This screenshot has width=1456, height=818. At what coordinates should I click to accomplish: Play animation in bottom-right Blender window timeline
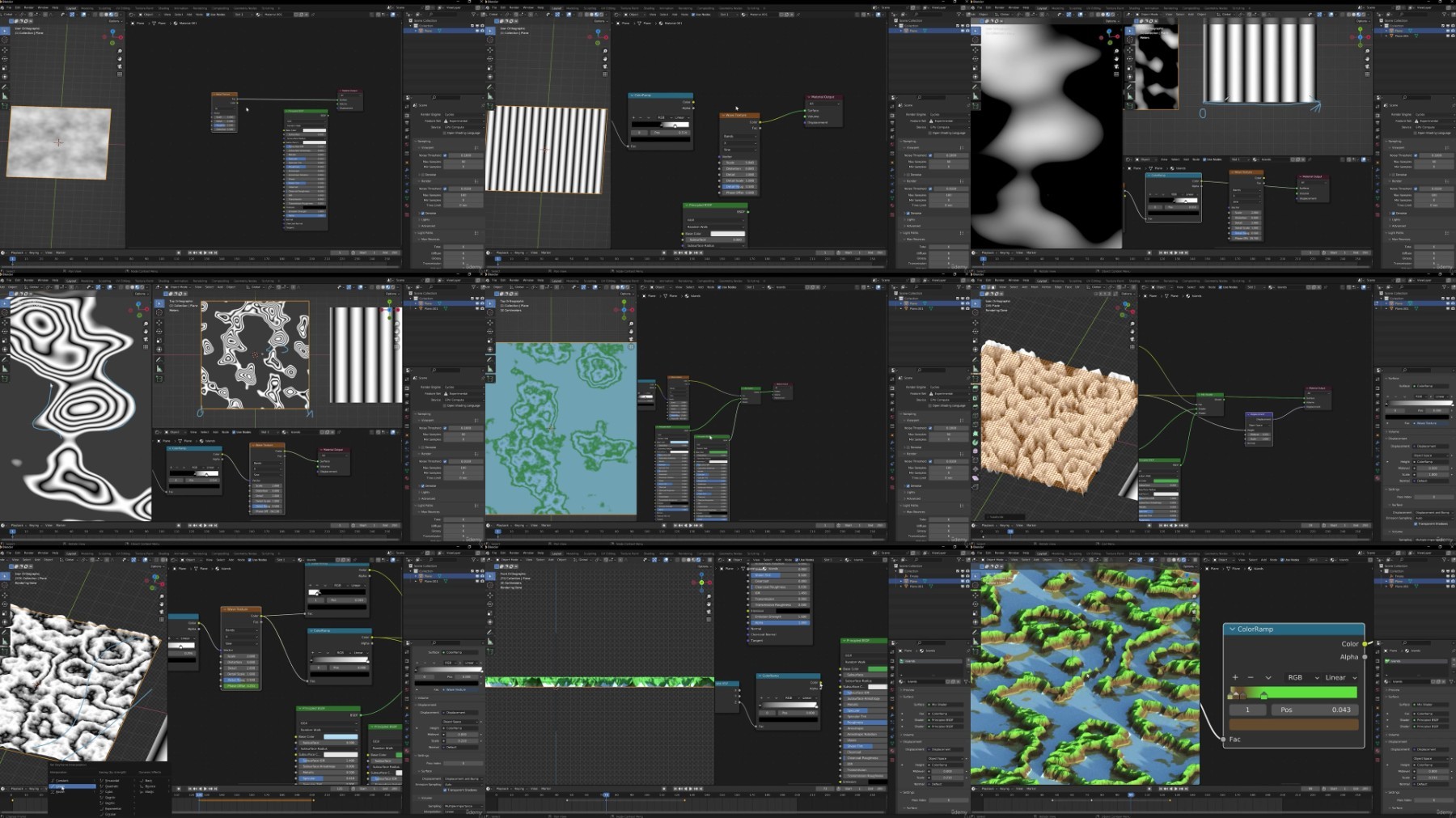(x=1175, y=789)
